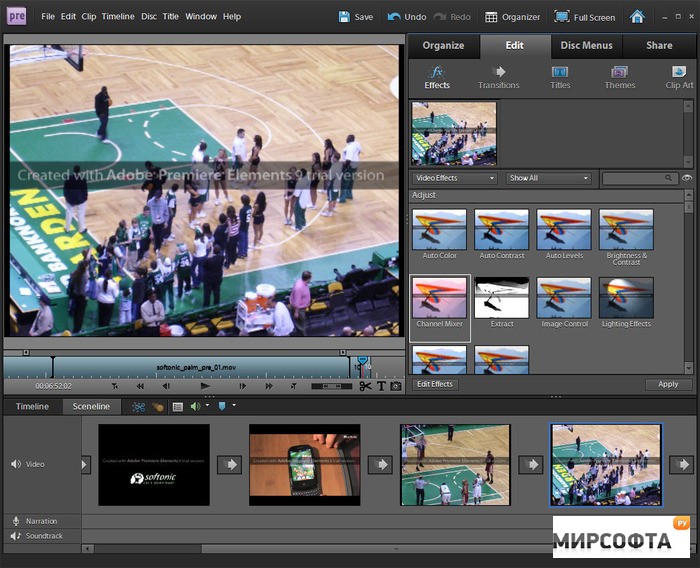
Task: Click the Rewind button
Action: (140, 386)
